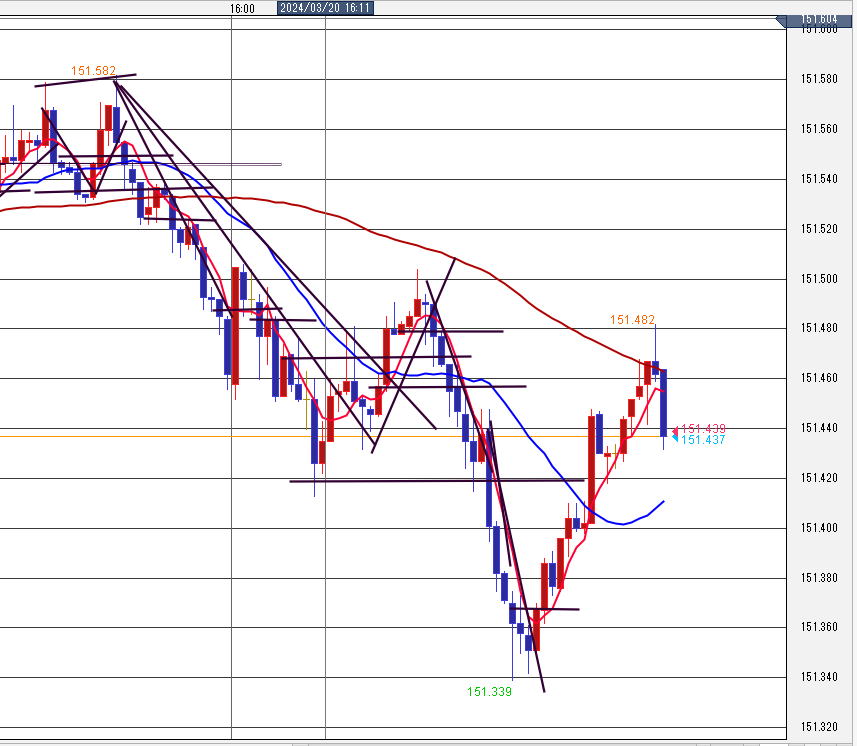Viewport: 857px width, 746px height.
Task: Click the 151.460 price axis label
Action: pos(819,378)
